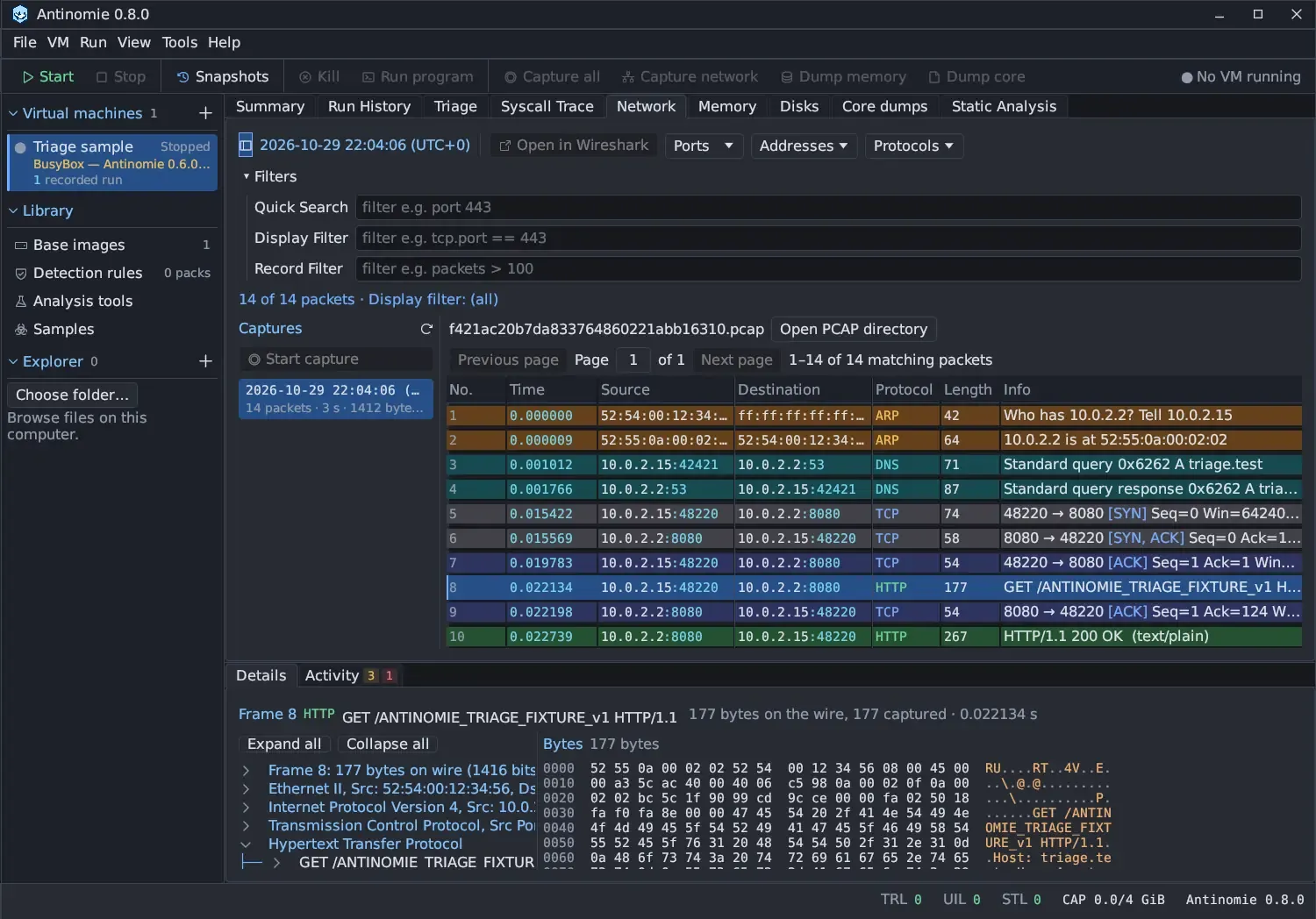Add a new virtual machine plus icon
The width and height of the screenshot is (1316, 919).
[x=205, y=113]
